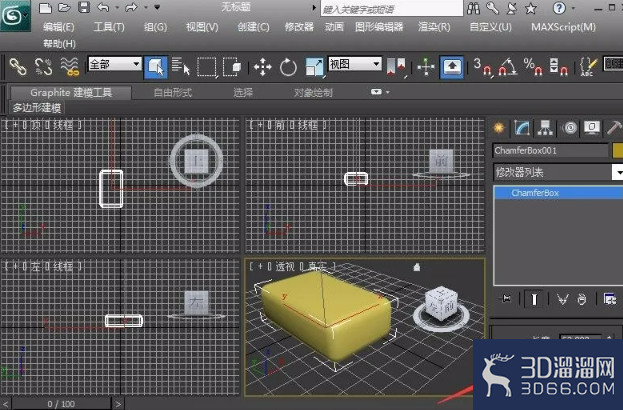Toggle Percent Snap button
Screen dimensions: 623x410
pos(533,67)
